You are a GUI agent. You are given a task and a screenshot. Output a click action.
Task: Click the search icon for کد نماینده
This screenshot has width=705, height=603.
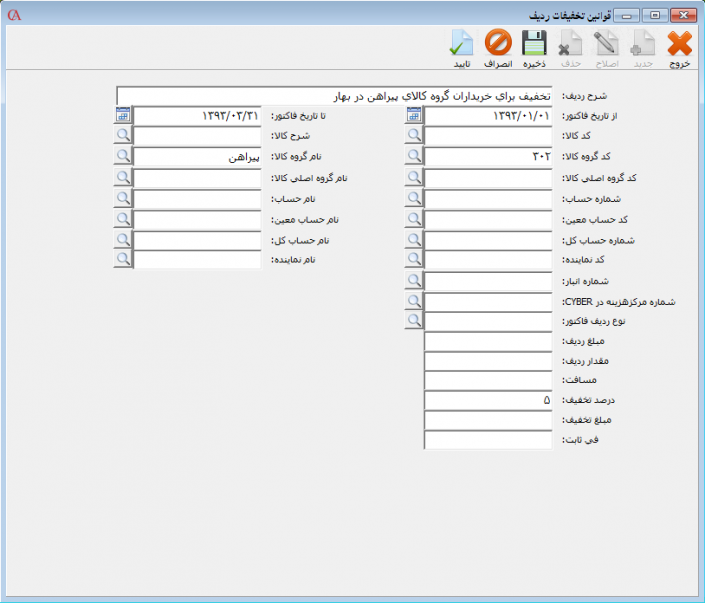coord(415,259)
